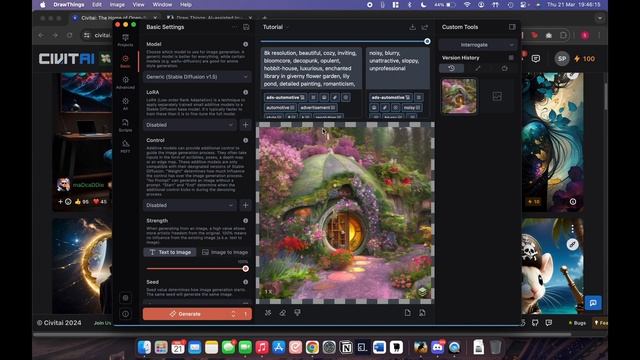Click the info icon next to Strength
640x360 pixels.
tap(246, 220)
